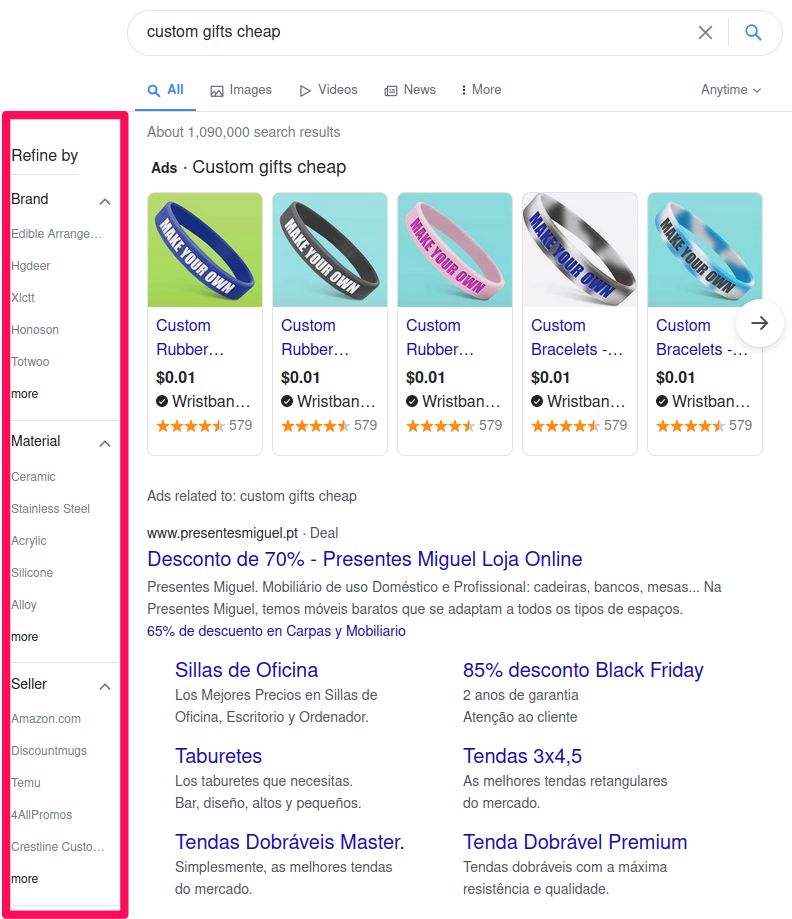Click next arrow on ads carousel
792x919 pixels.
[760, 323]
